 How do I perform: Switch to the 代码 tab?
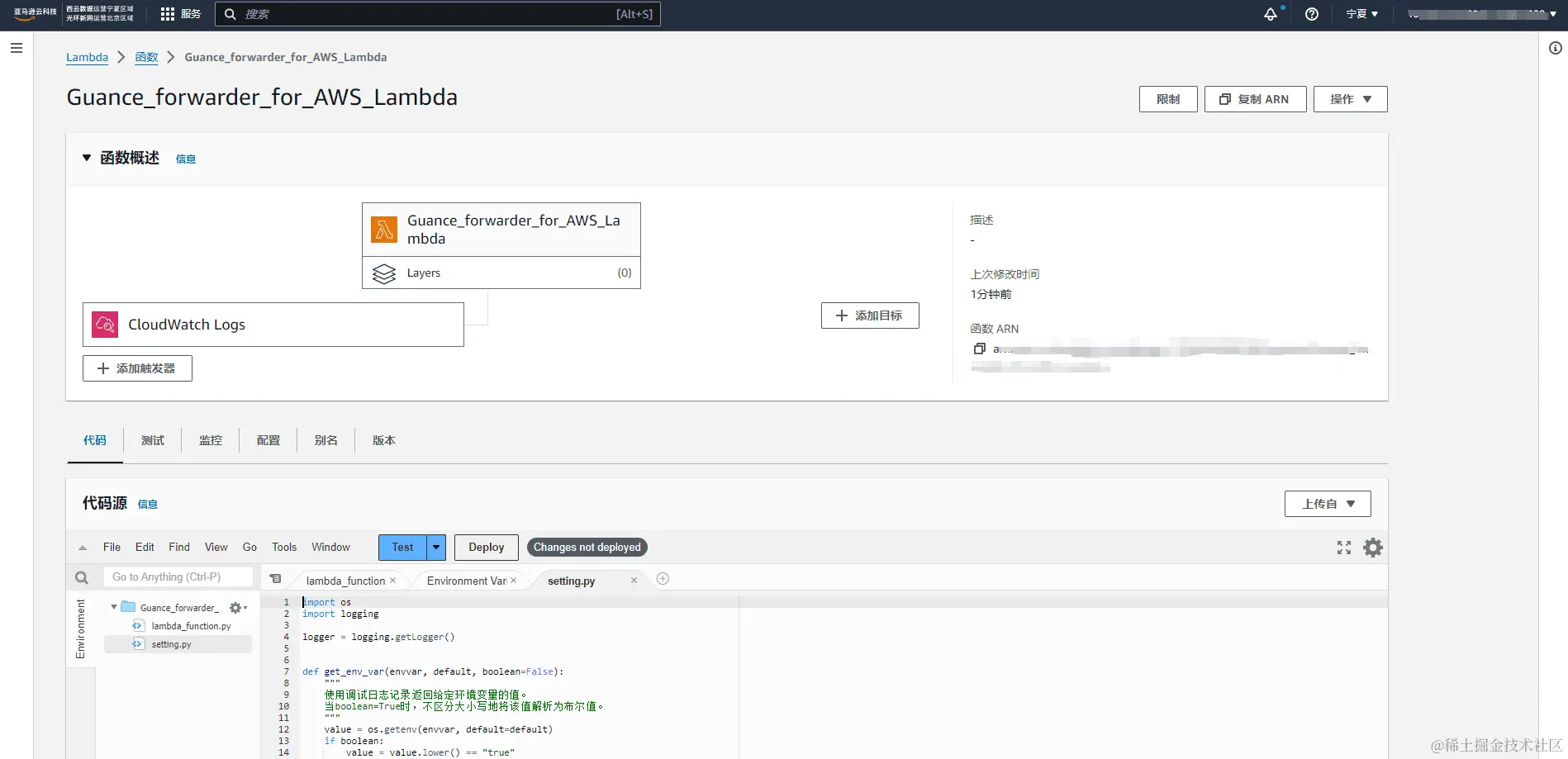[x=95, y=440]
